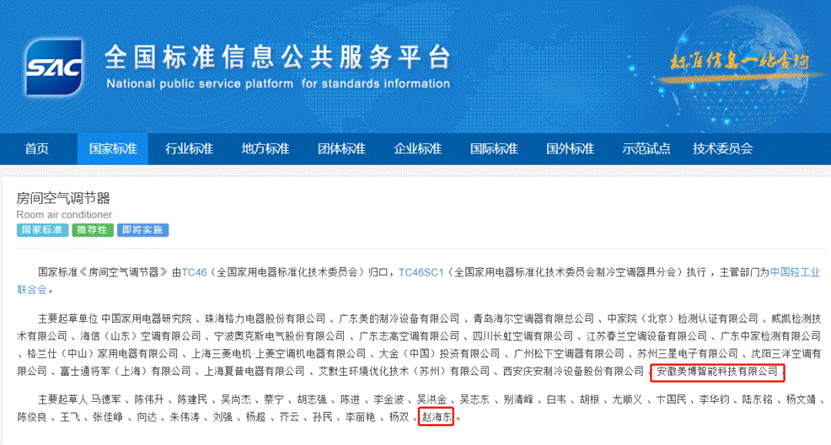Image resolution: width=831 pixels, height=445 pixels.
Task: Click 四川长虹空调有限公司 text
Action: point(523,336)
